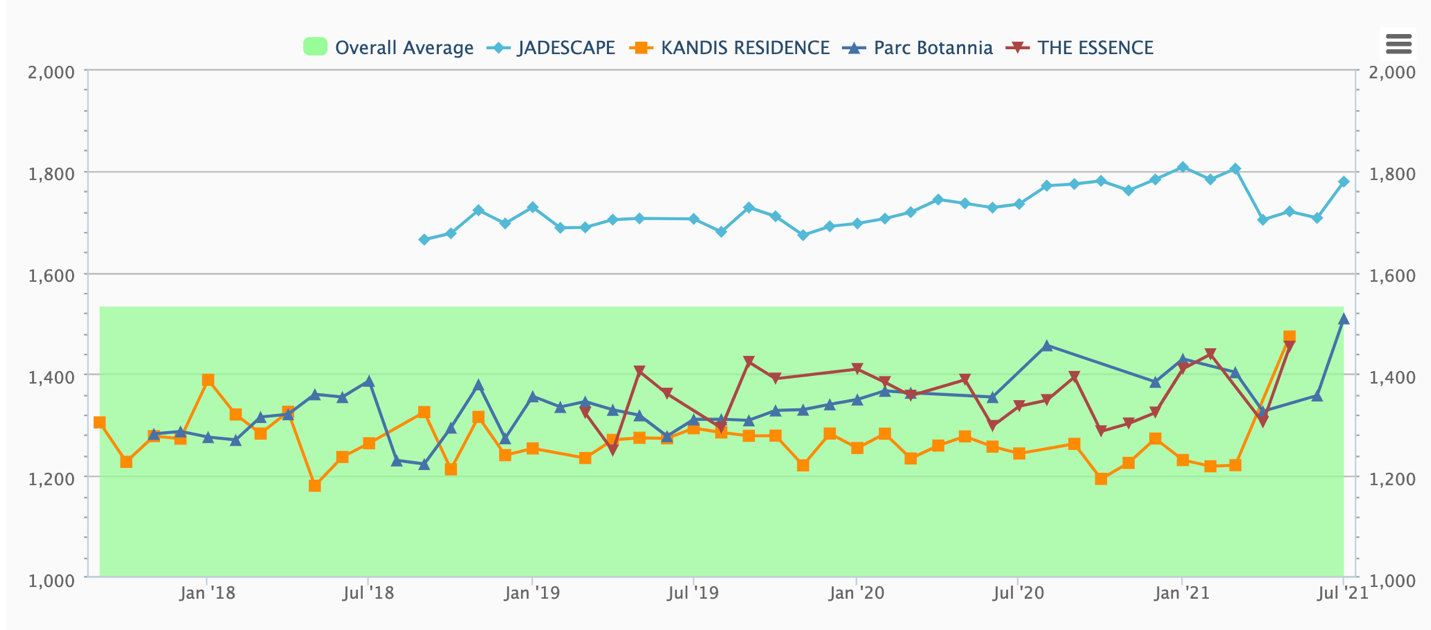Select the first JADESCAPE data point

pos(424,240)
